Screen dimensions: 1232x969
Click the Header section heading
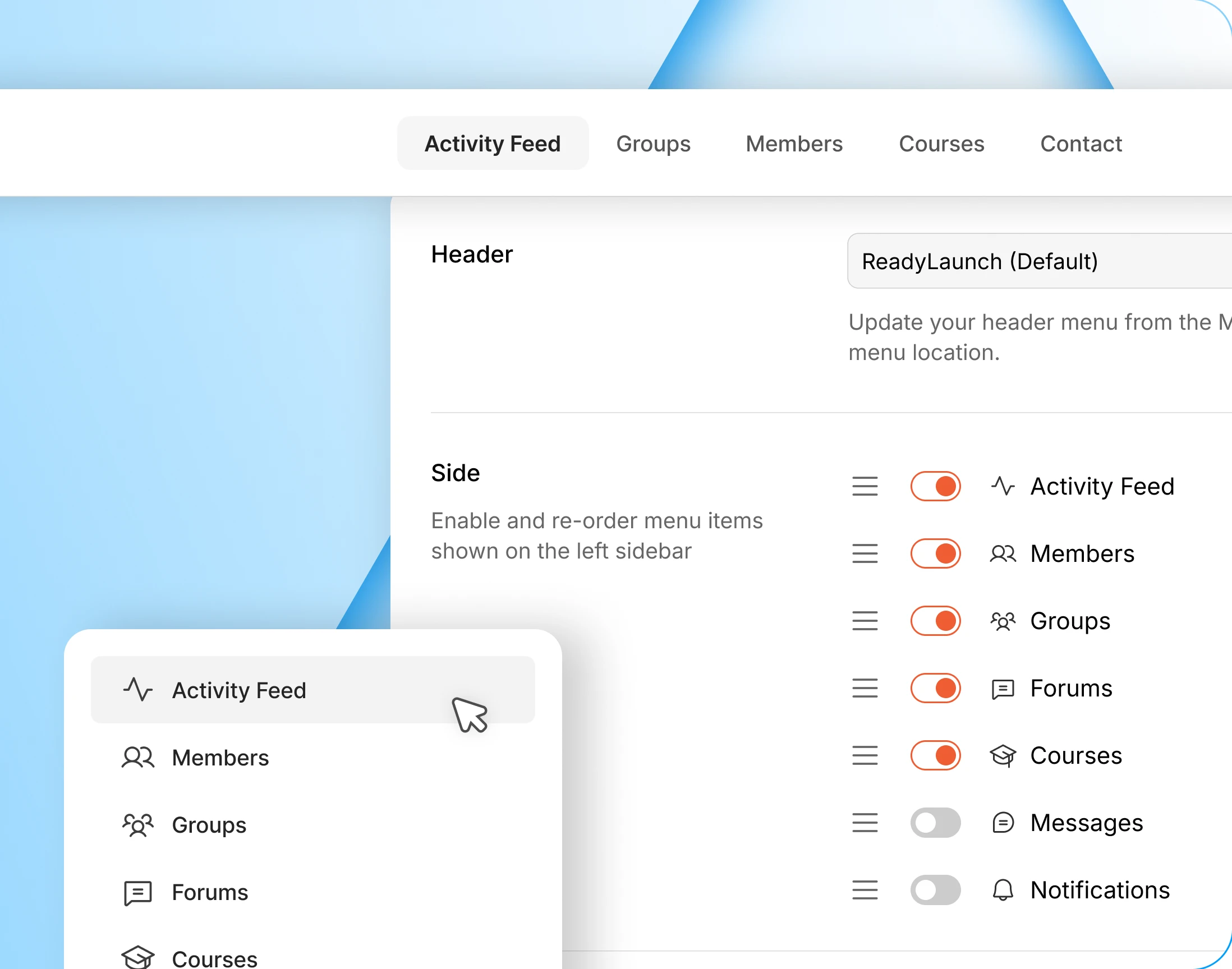472,254
